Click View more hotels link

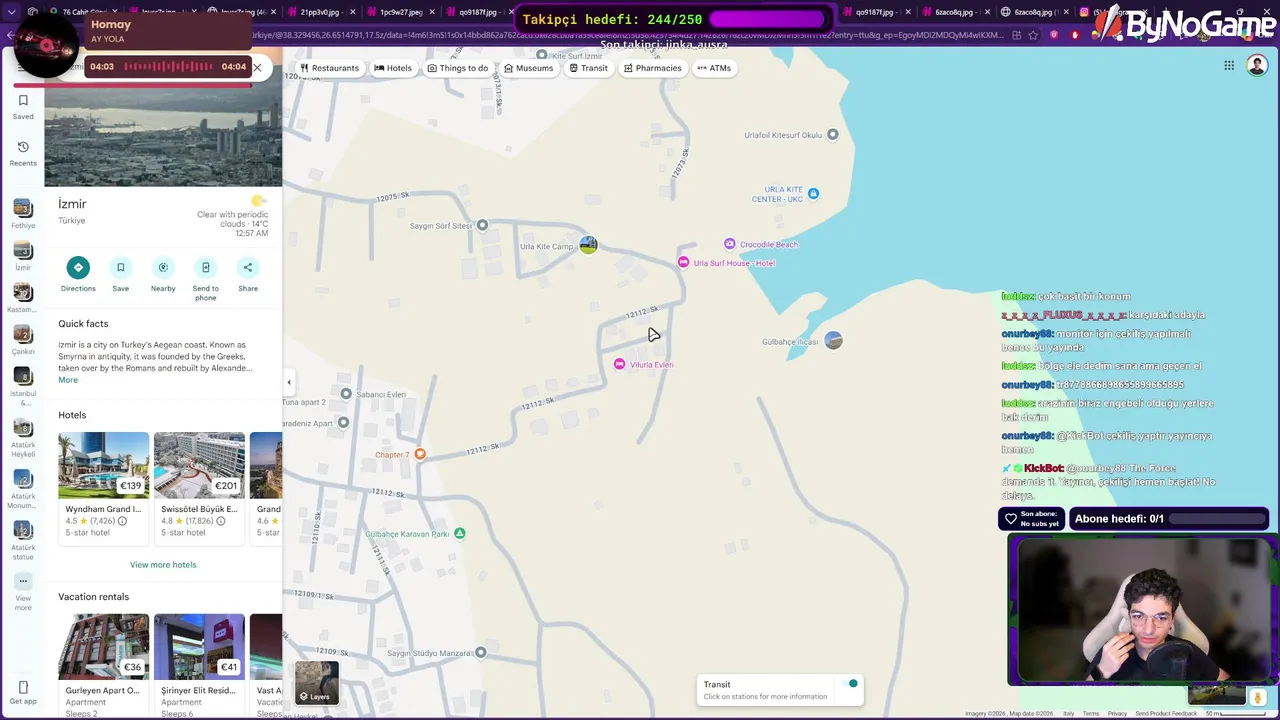tap(163, 565)
